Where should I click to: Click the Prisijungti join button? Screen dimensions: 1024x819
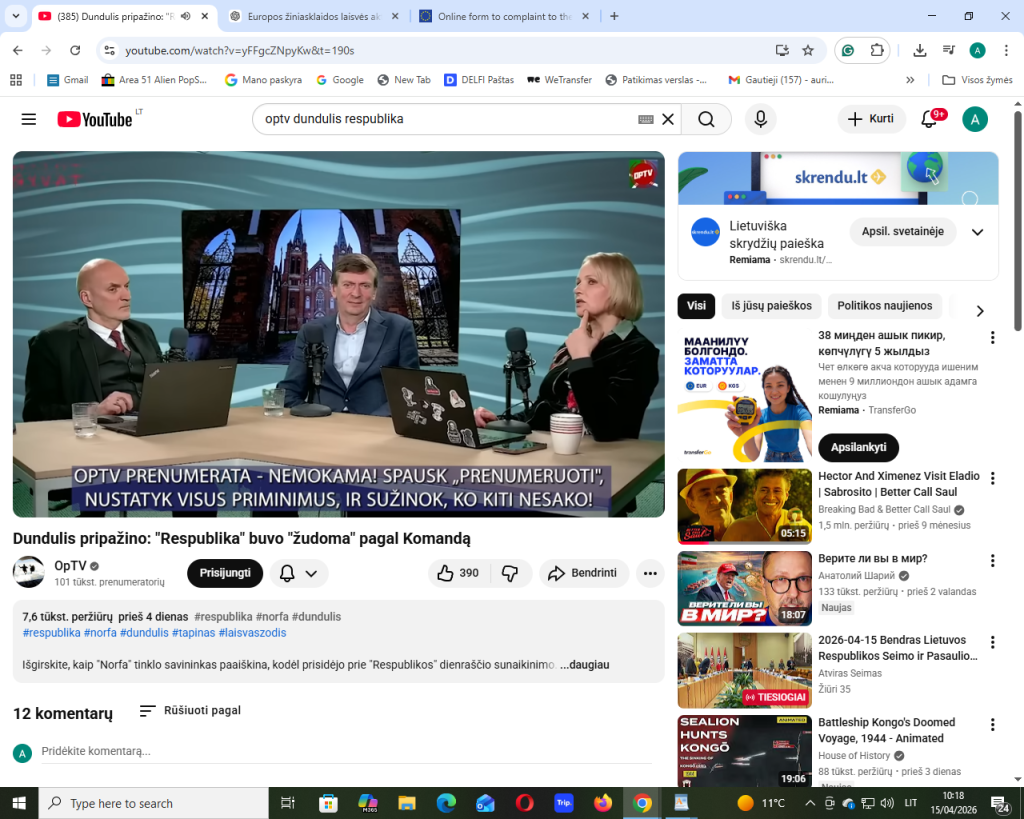pos(225,573)
